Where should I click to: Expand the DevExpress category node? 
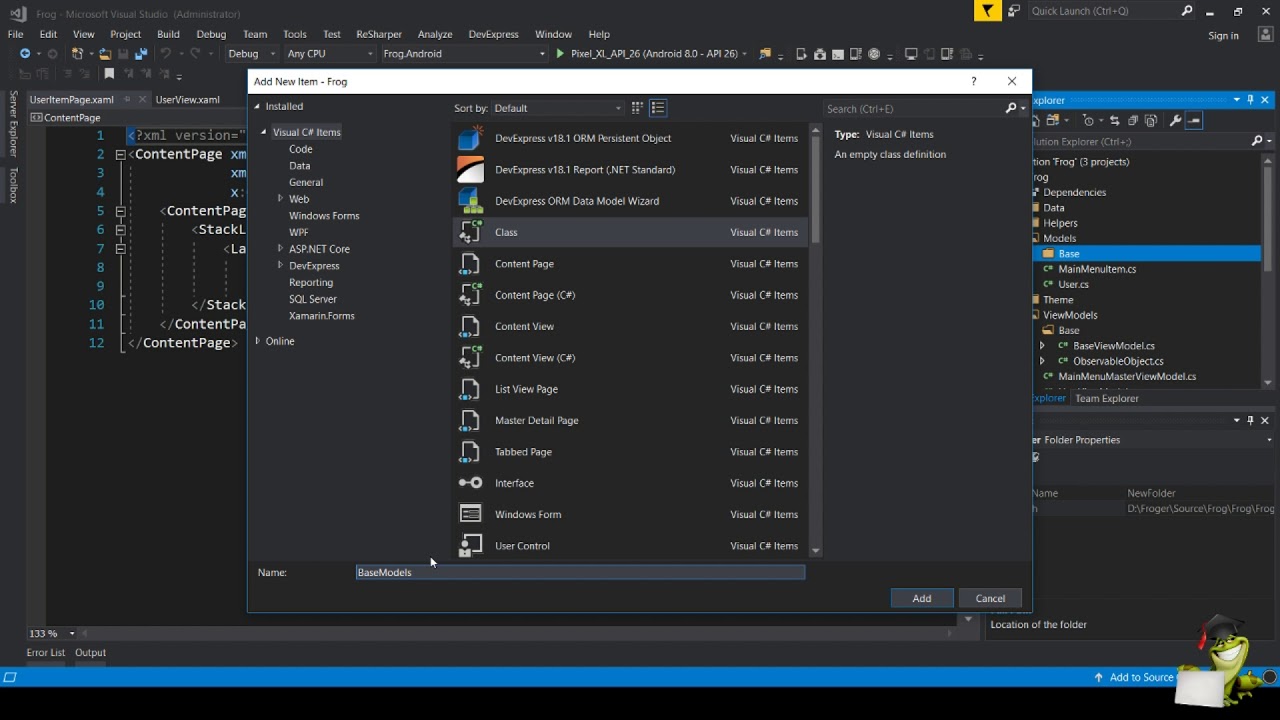tap(280, 266)
